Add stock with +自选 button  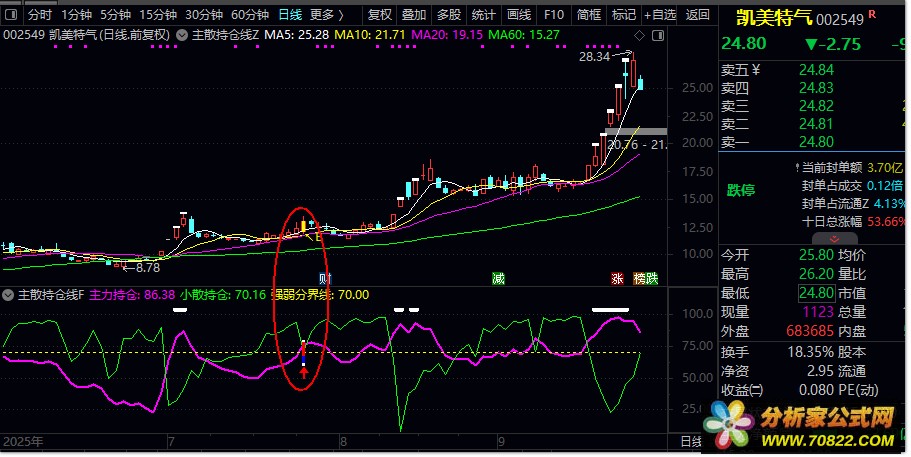tap(660, 15)
